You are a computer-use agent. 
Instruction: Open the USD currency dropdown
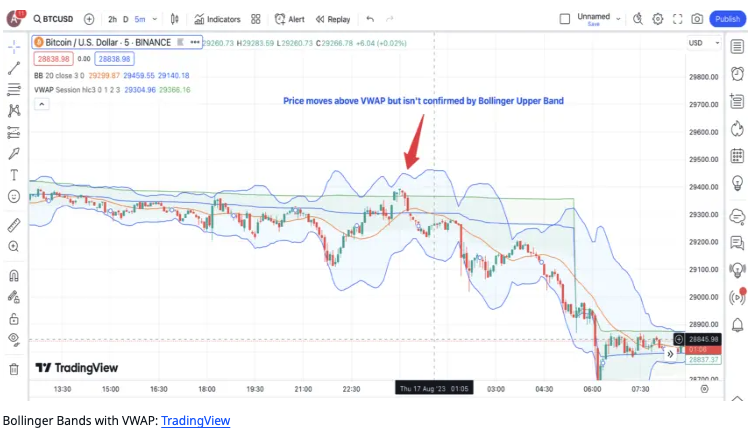coord(704,43)
